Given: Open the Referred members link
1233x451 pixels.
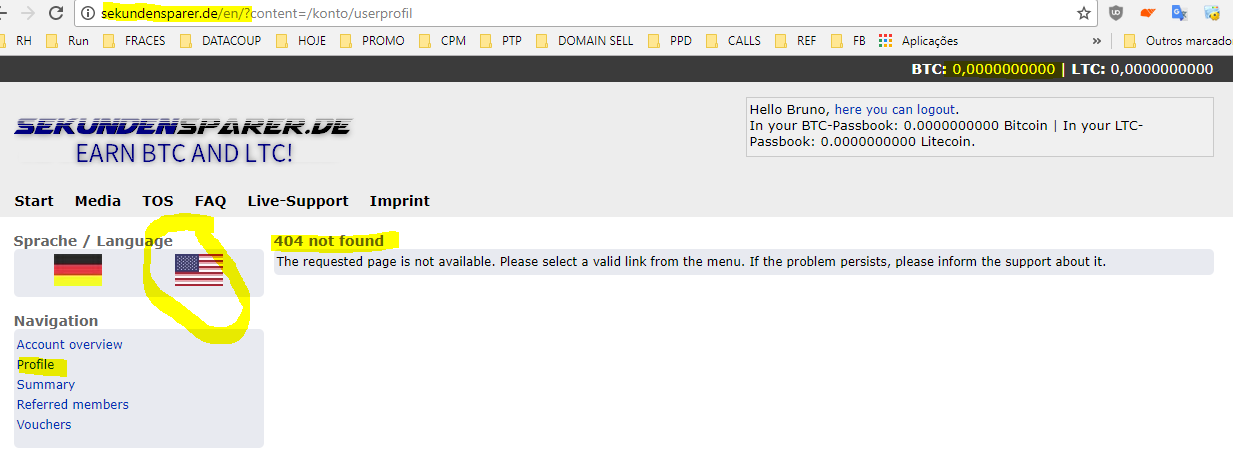Looking at the screenshot, I should (73, 405).
